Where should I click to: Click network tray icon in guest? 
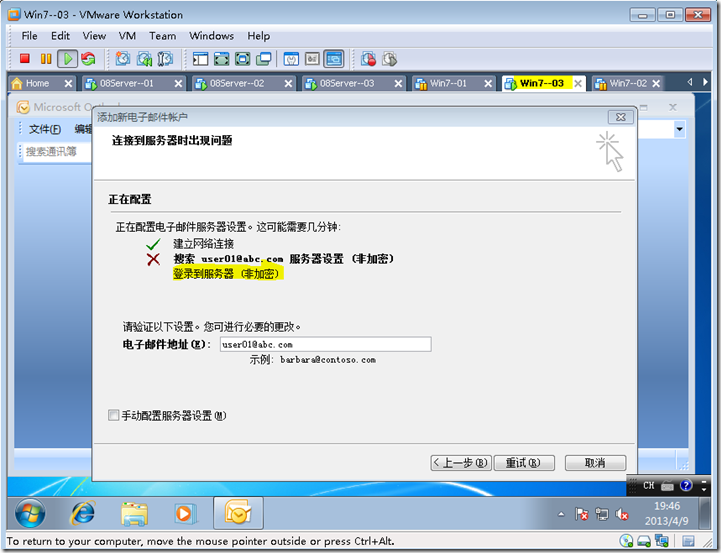(x=601, y=514)
